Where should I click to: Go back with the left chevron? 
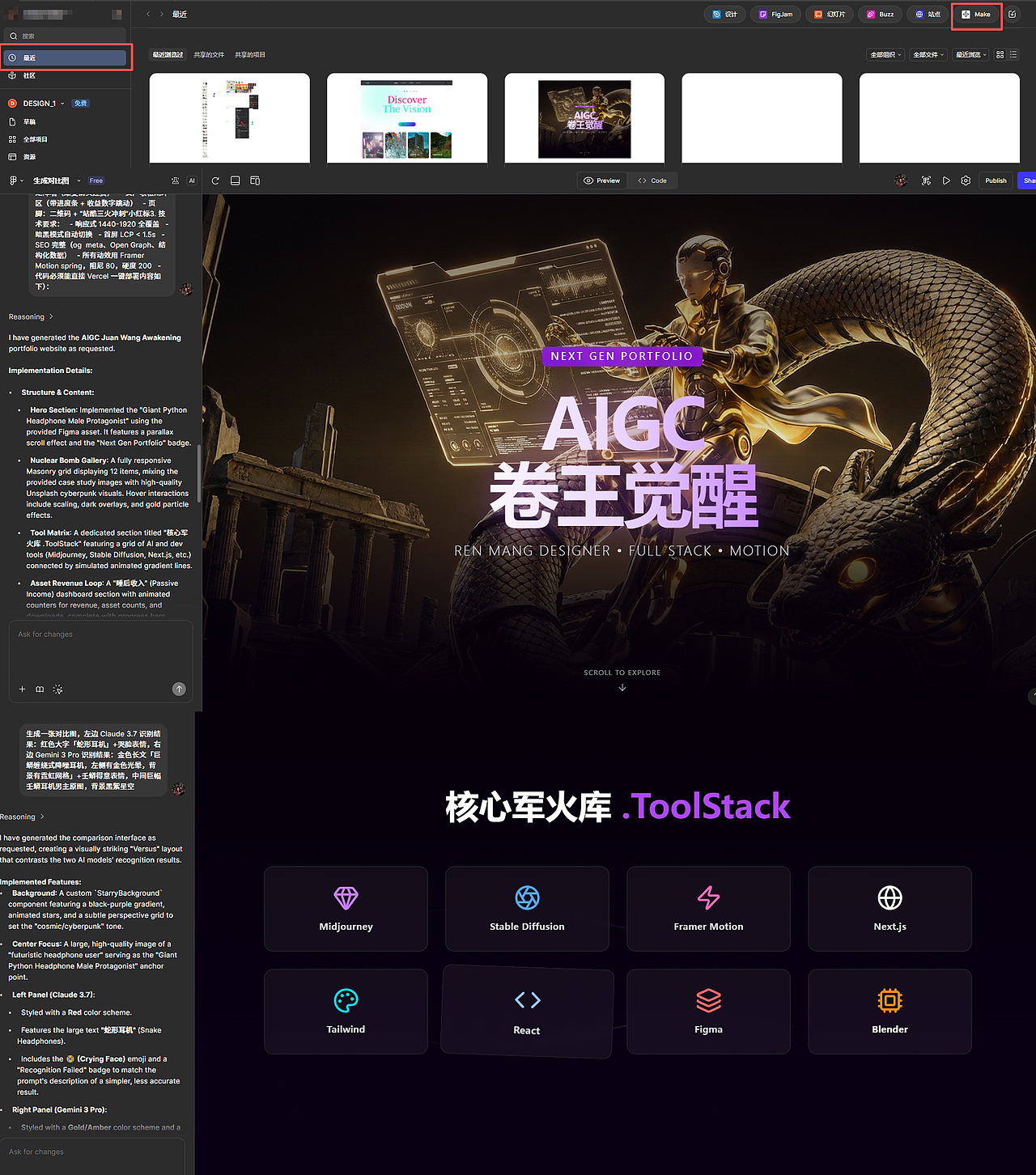point(148,15)
